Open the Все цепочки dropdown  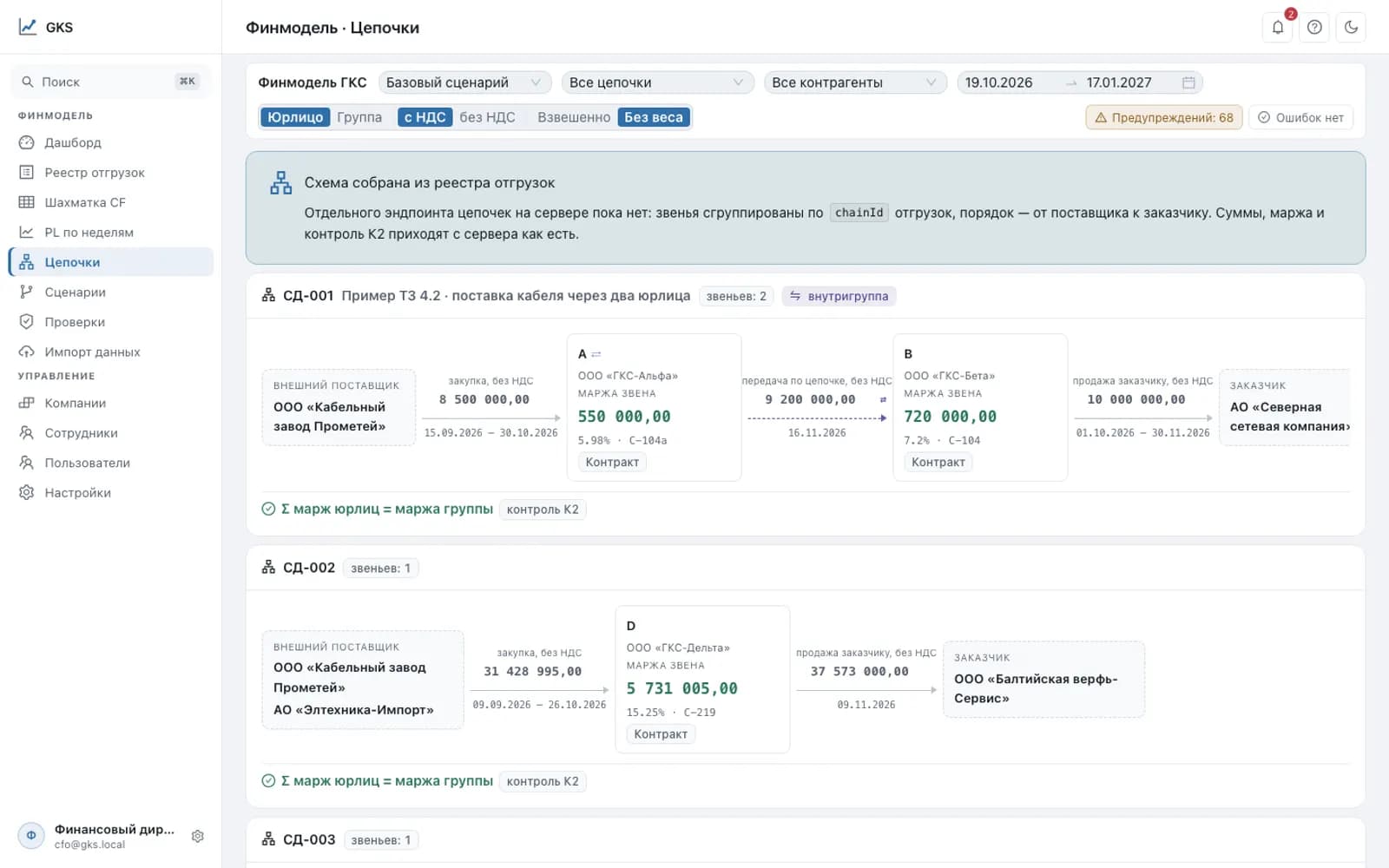click(657, 82)
